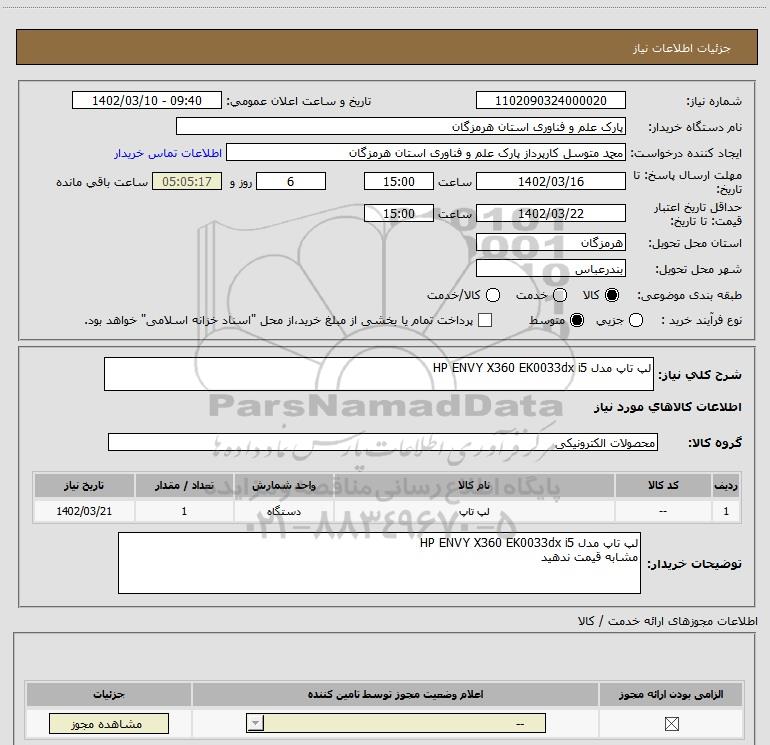Click the announcement date field 1402/03/10 - 09:40
Screen dimensions: 770x745
click(147, 100)
